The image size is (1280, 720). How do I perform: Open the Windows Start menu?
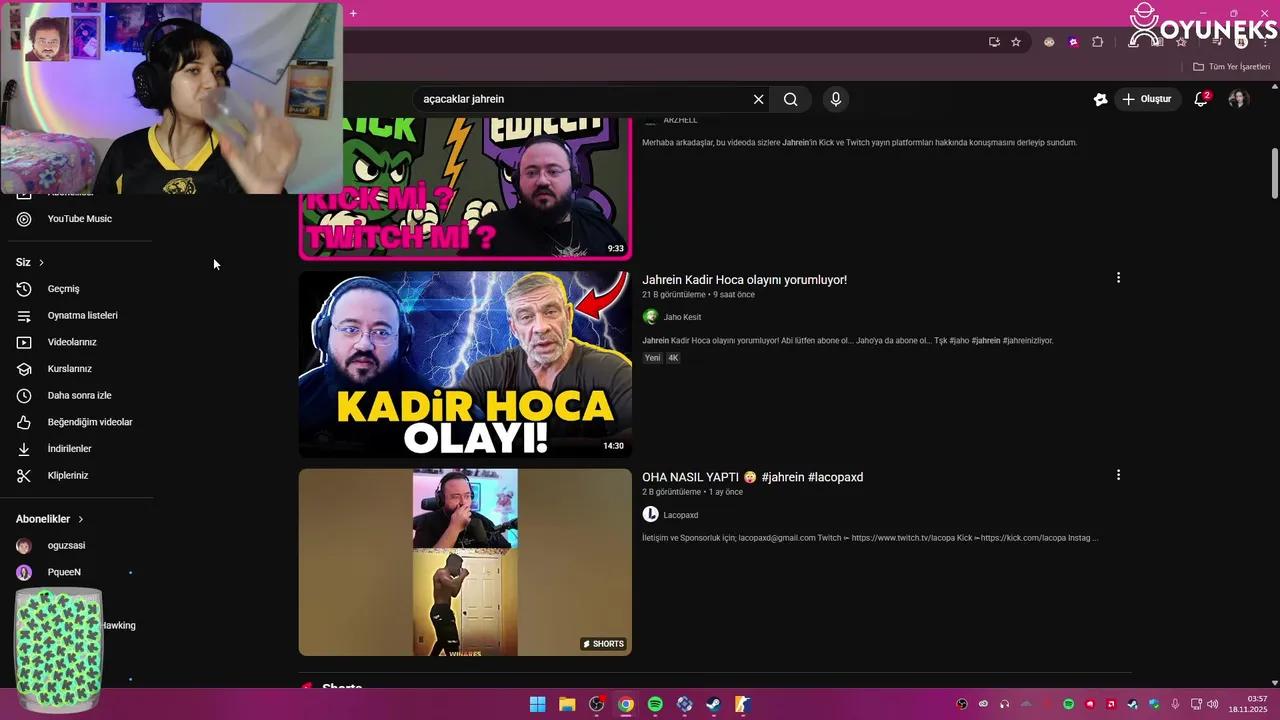pyautogui.click(x=538, y=704)
